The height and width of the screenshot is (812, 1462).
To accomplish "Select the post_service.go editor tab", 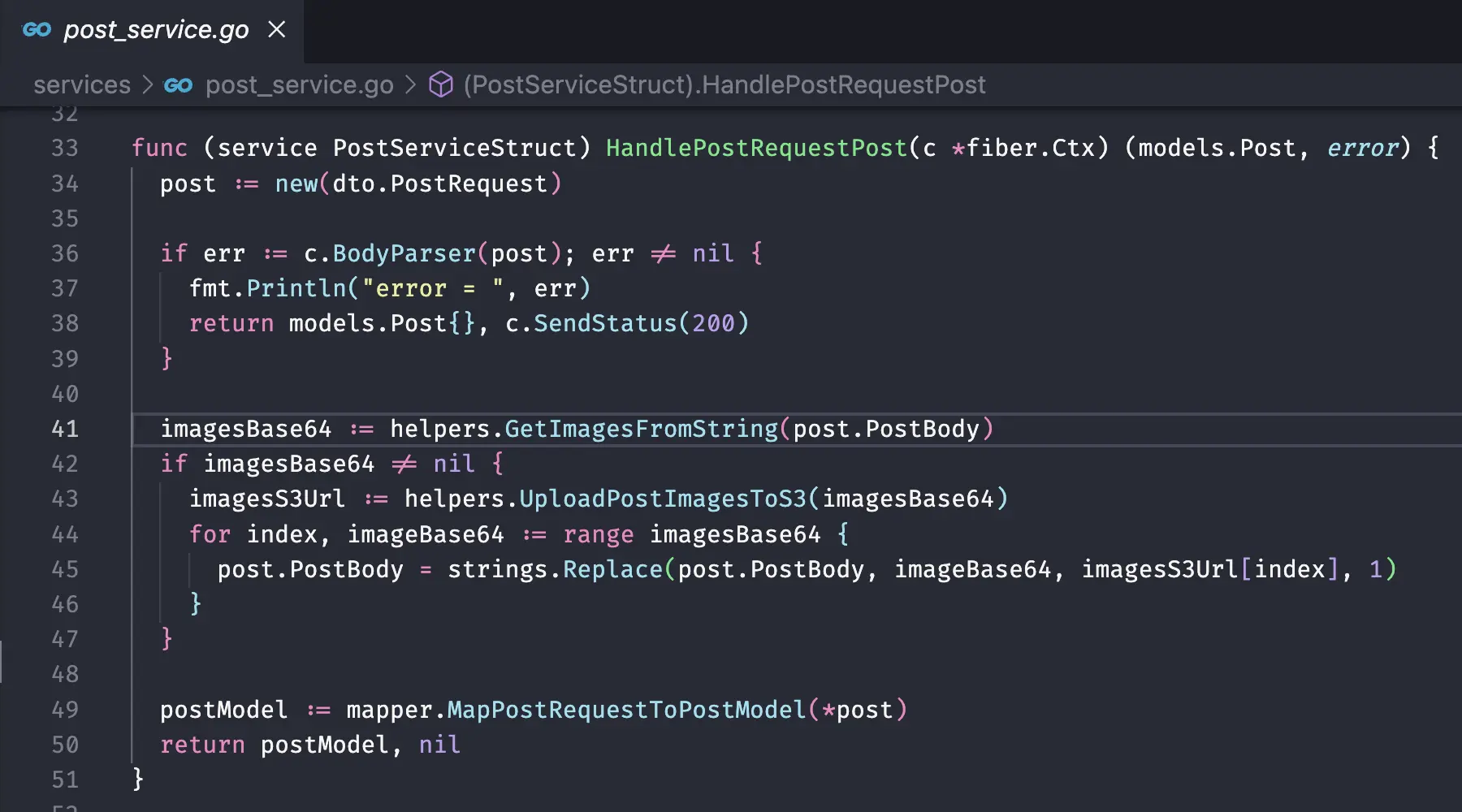I will [152, 31].
